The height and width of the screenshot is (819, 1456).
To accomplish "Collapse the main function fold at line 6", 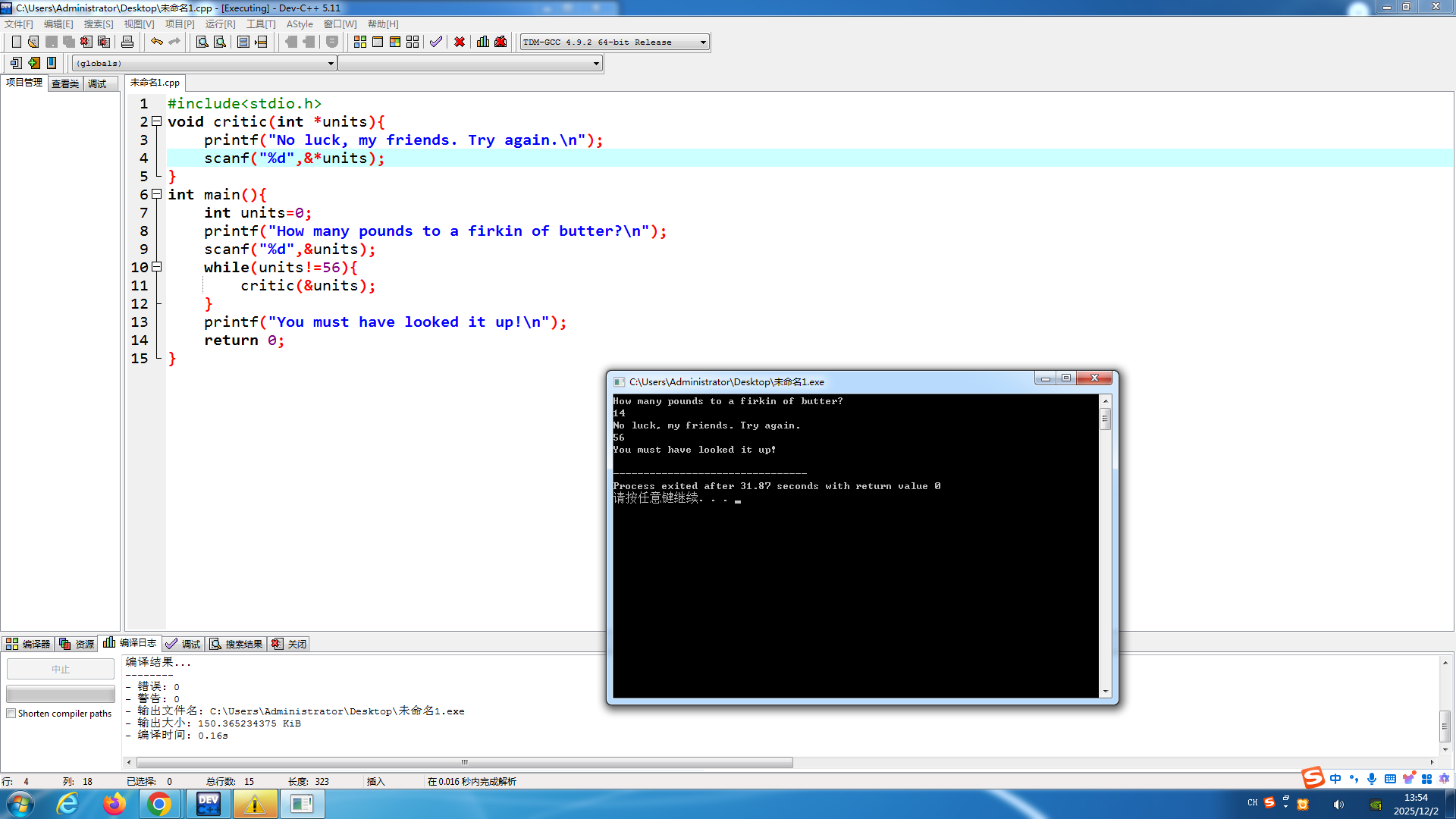I will click(x=156, y=194).
